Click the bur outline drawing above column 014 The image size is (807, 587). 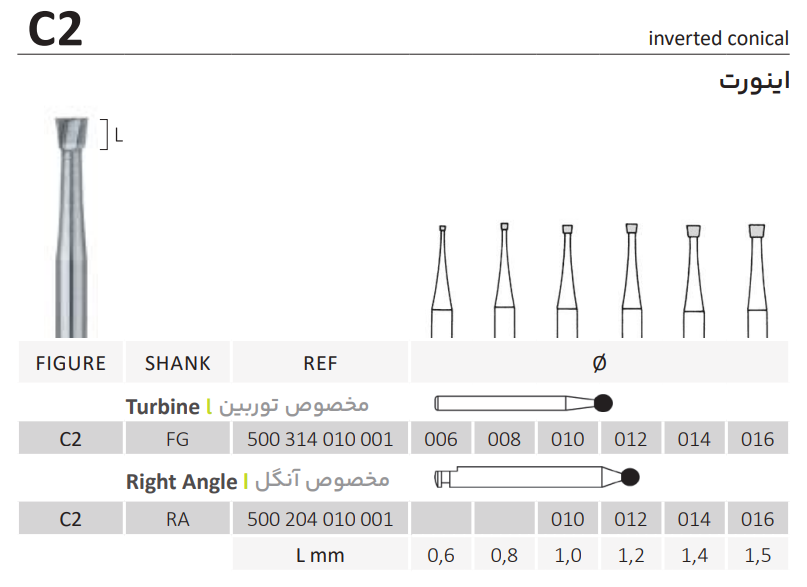point(694,281)
